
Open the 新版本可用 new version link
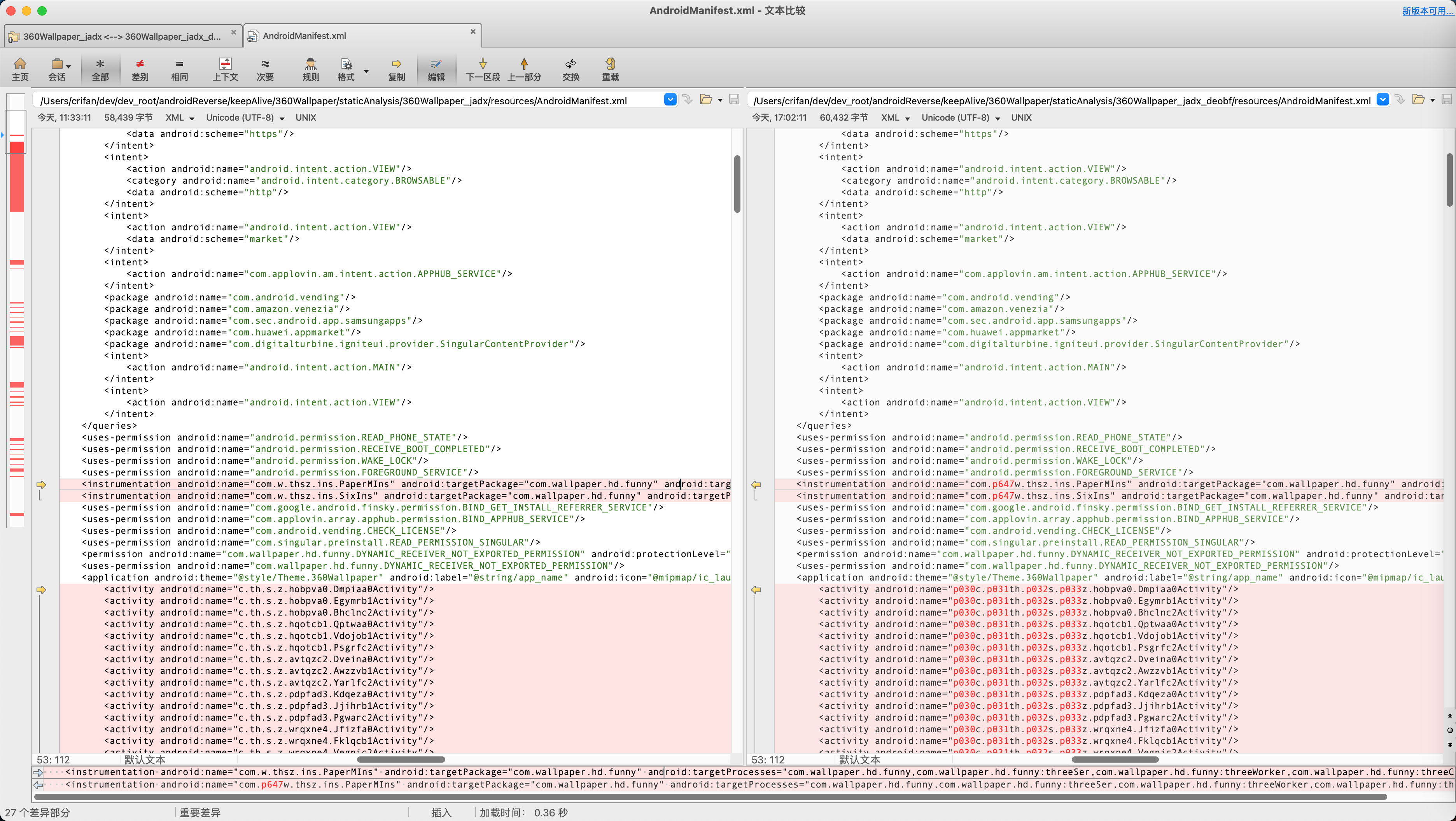coord(1428,11)
